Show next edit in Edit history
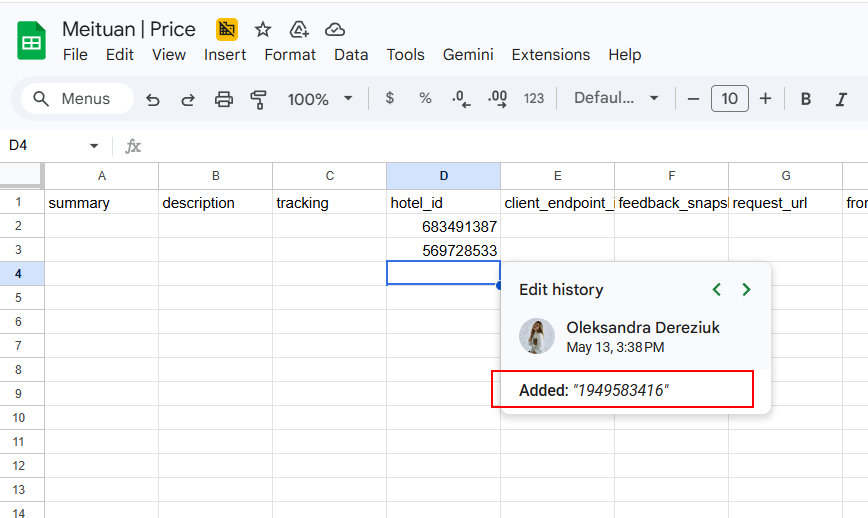The height and width of the screenshot is (518, 868). (x=746, y=289)
